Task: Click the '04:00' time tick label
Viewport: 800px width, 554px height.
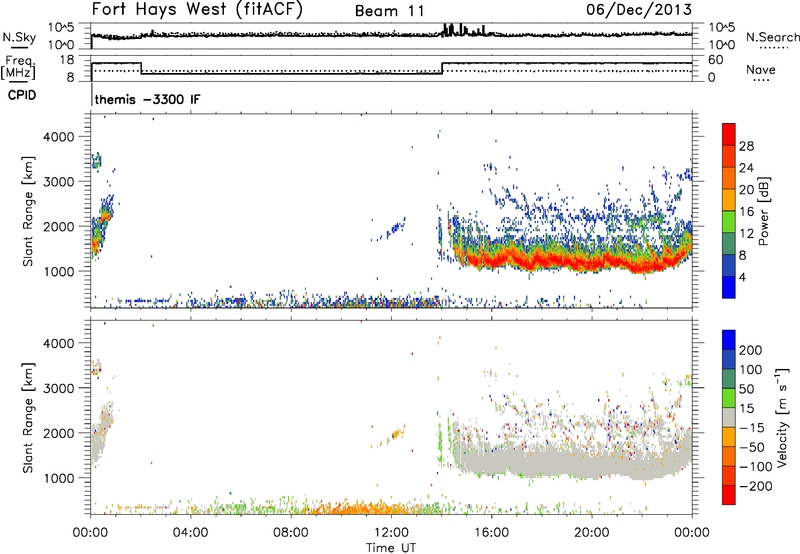Action: click(190, 532)
